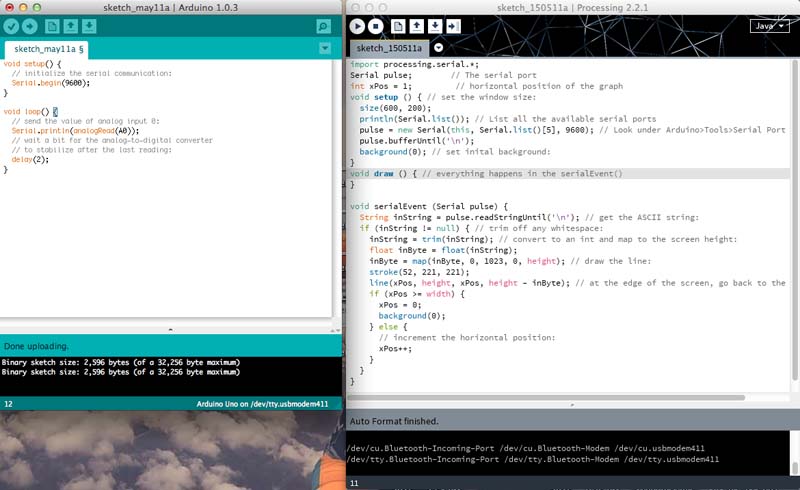Screen dimensions: 800x490
Task: Click the Verify checkmark button in Arduino
Action: point(11,26)
